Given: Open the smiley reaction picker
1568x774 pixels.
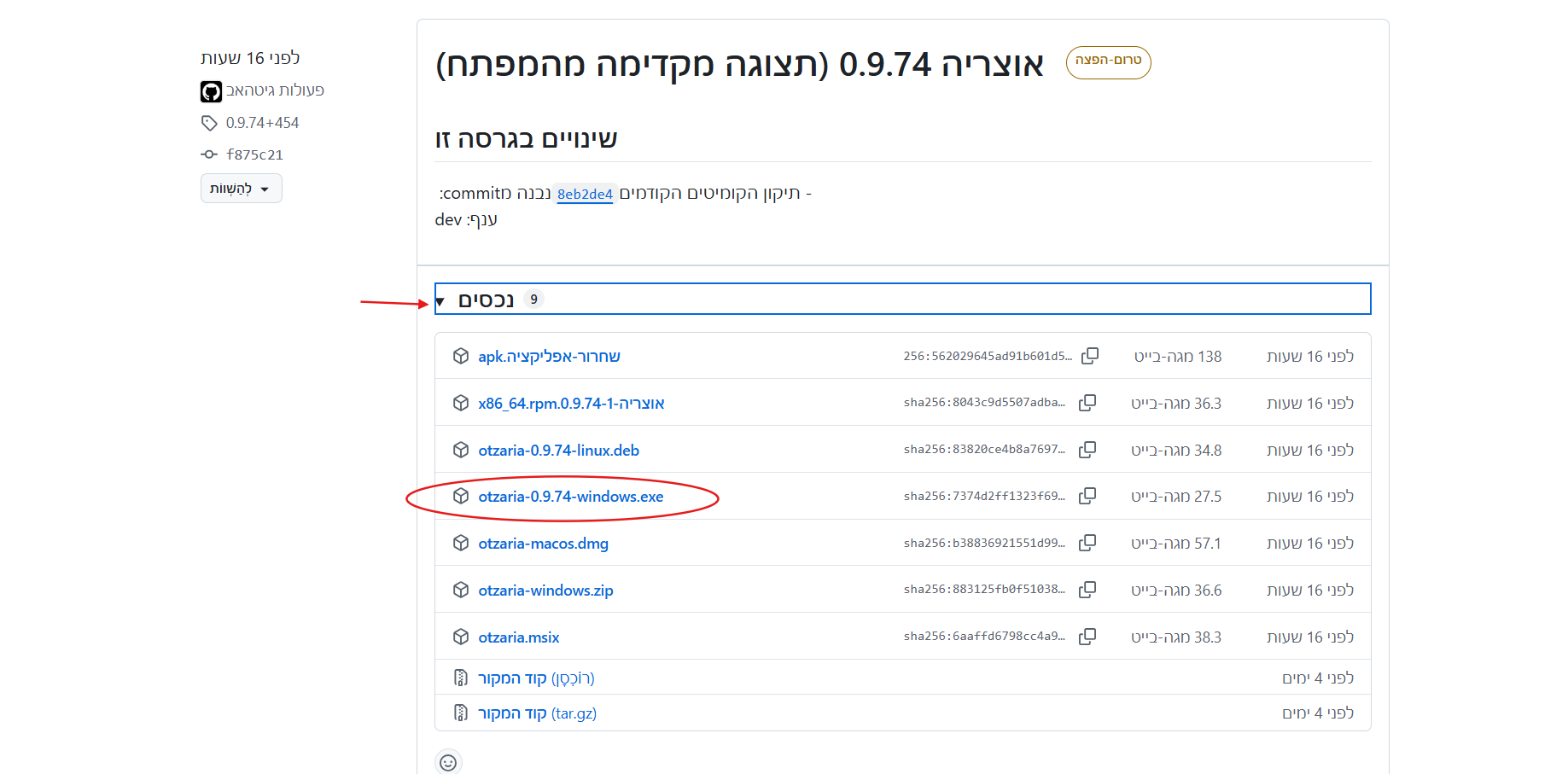Looking at the screenshot, I should point(448,762).
